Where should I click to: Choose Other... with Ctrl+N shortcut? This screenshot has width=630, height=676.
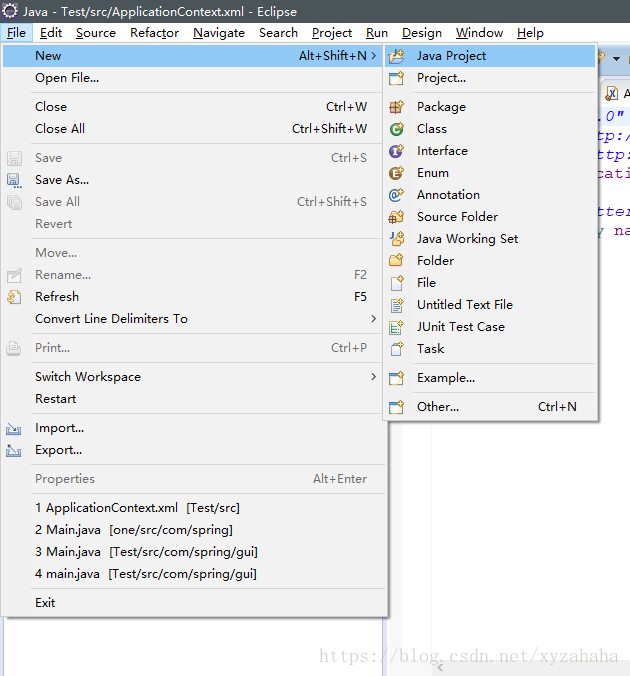coord(490,407)
